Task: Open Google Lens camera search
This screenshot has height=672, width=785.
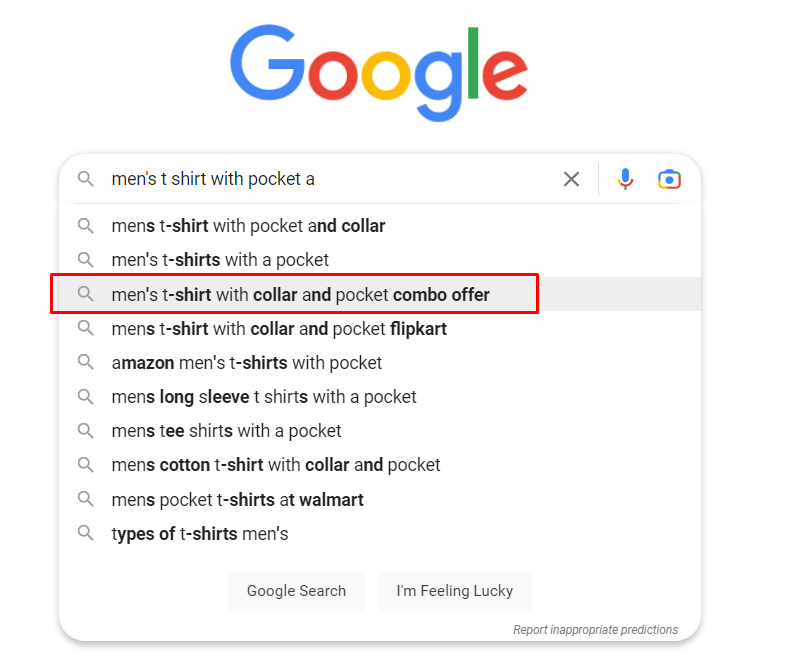Action: (x=669, y=179)
